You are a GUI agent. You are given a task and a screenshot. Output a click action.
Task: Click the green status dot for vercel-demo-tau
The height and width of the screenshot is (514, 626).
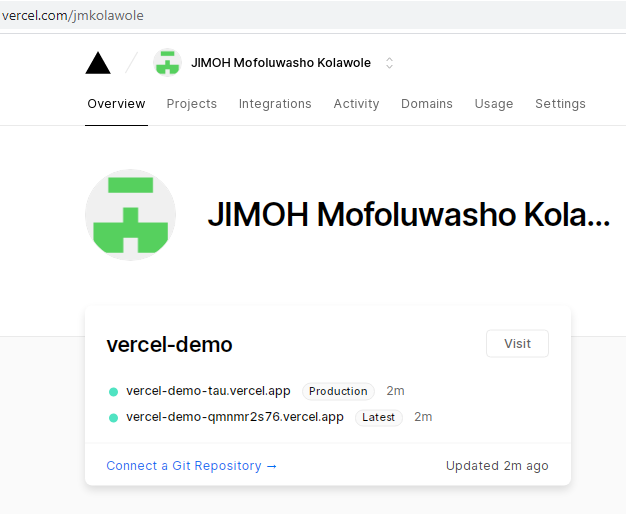coord(113,392)
